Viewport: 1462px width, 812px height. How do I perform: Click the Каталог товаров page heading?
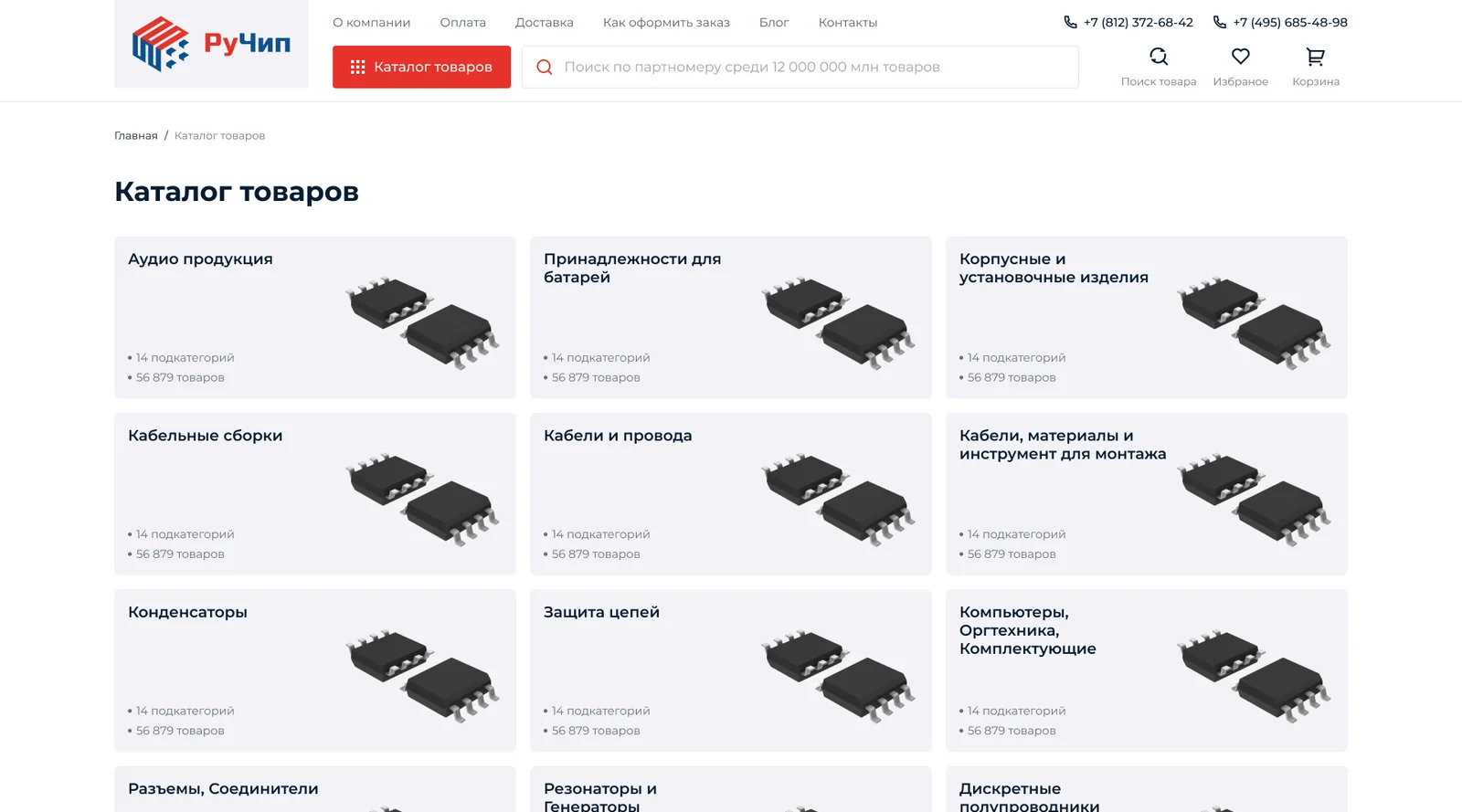coord(237,192)
